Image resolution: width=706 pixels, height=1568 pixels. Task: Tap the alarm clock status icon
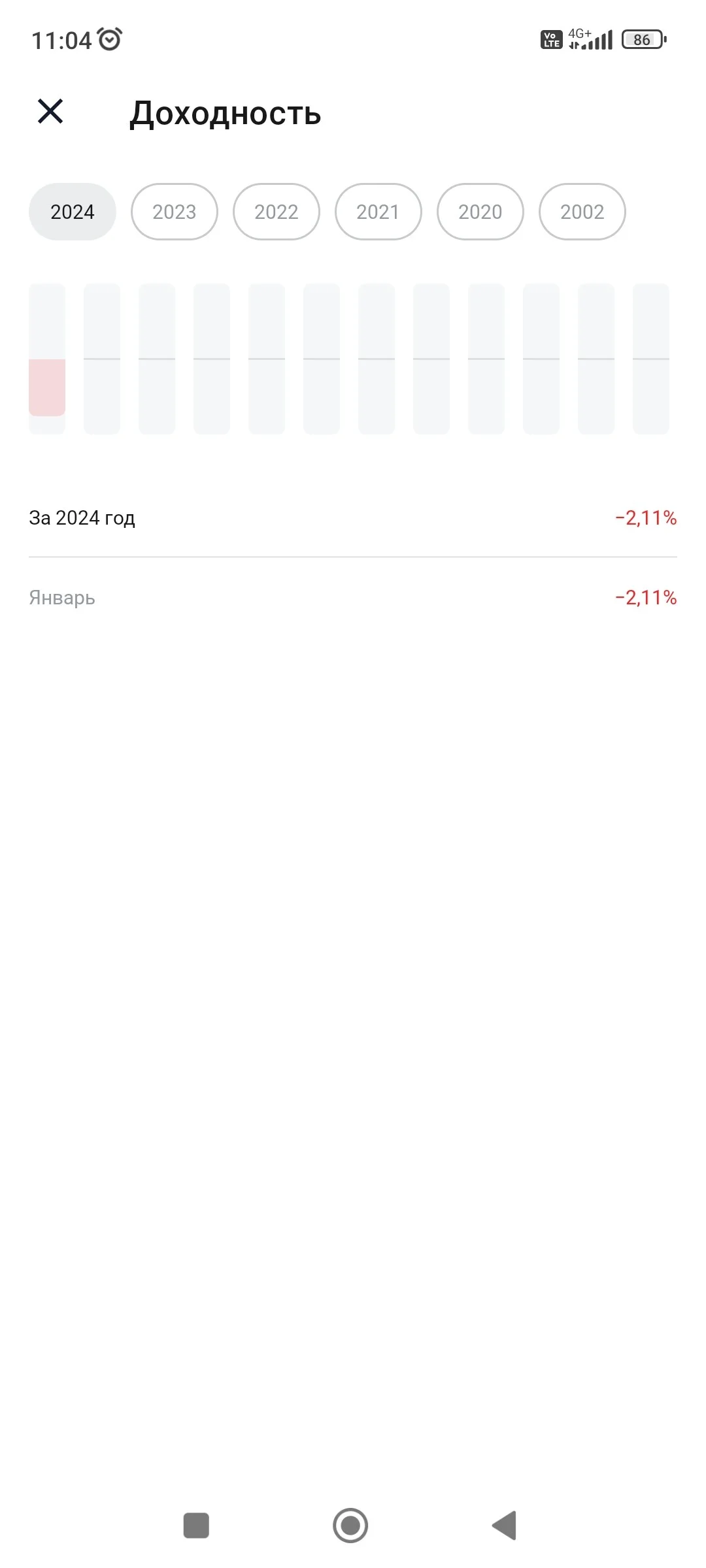(x=110, y=39)
